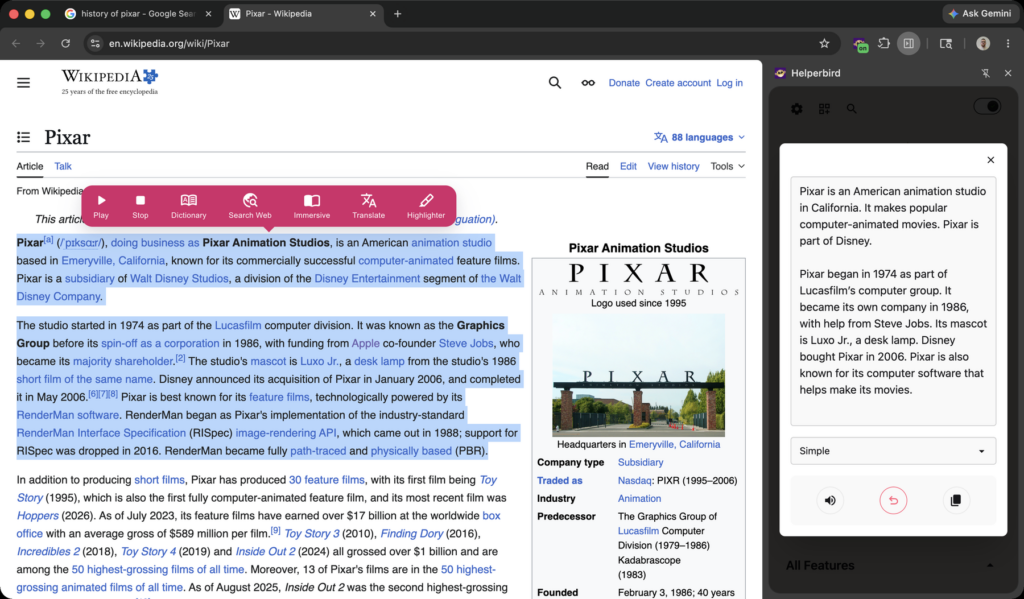Open the Emeryville, California link in infobox

[x=675, y=444]
